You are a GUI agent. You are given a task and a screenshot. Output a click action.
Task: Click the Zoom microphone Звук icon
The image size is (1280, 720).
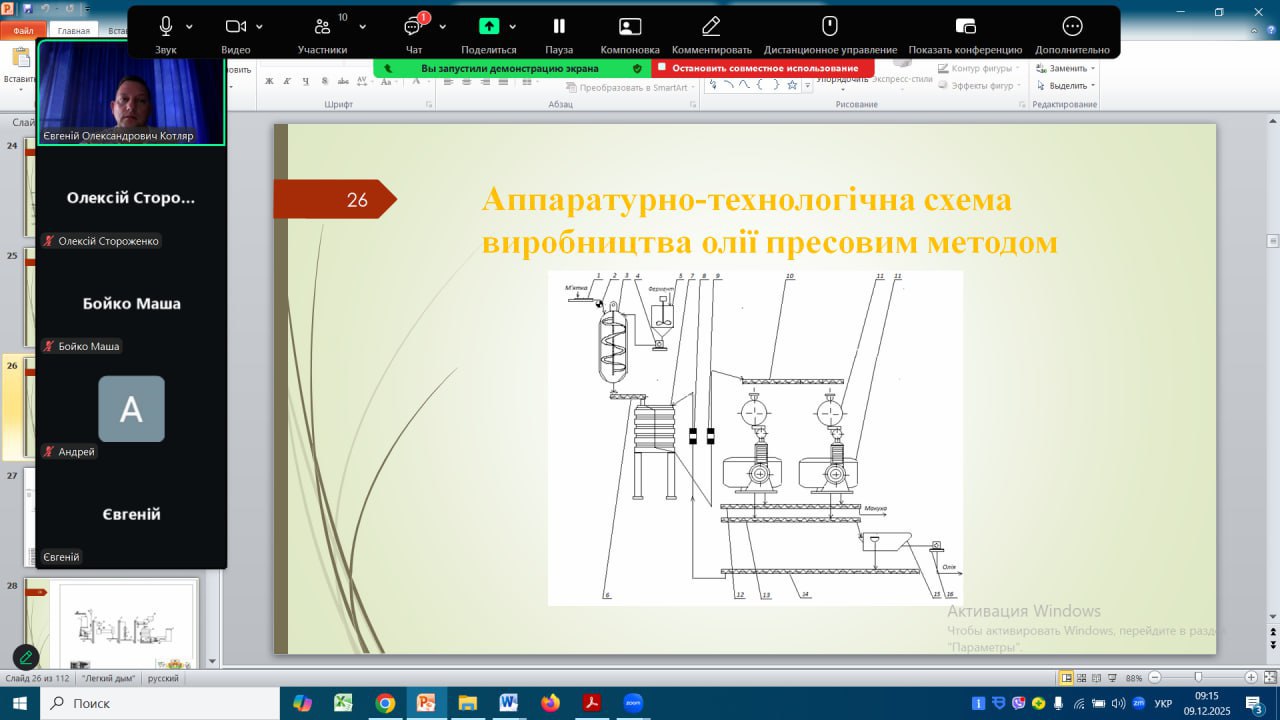click(x=166, y=26)
